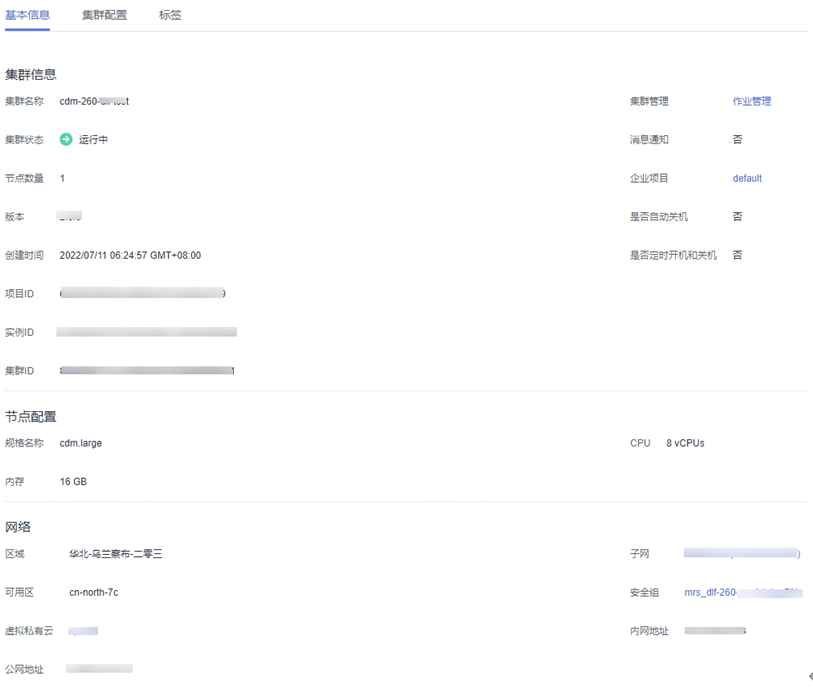Image resolution: width=813 pixels, height=695 pixels.
Task: Click the blurred 子网 subnet link
Action: [741, 553]
